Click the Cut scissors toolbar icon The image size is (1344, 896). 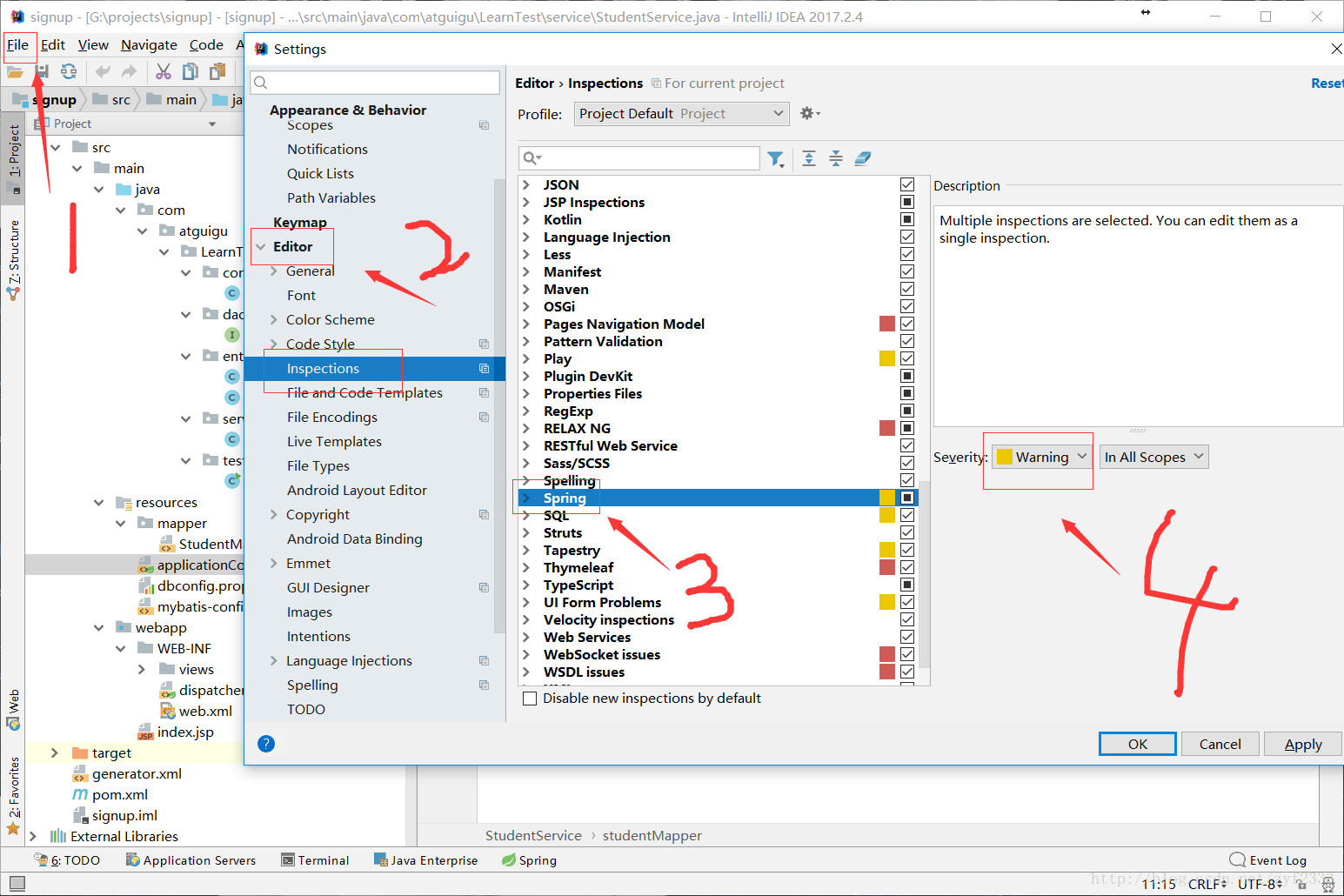[164, 71]
